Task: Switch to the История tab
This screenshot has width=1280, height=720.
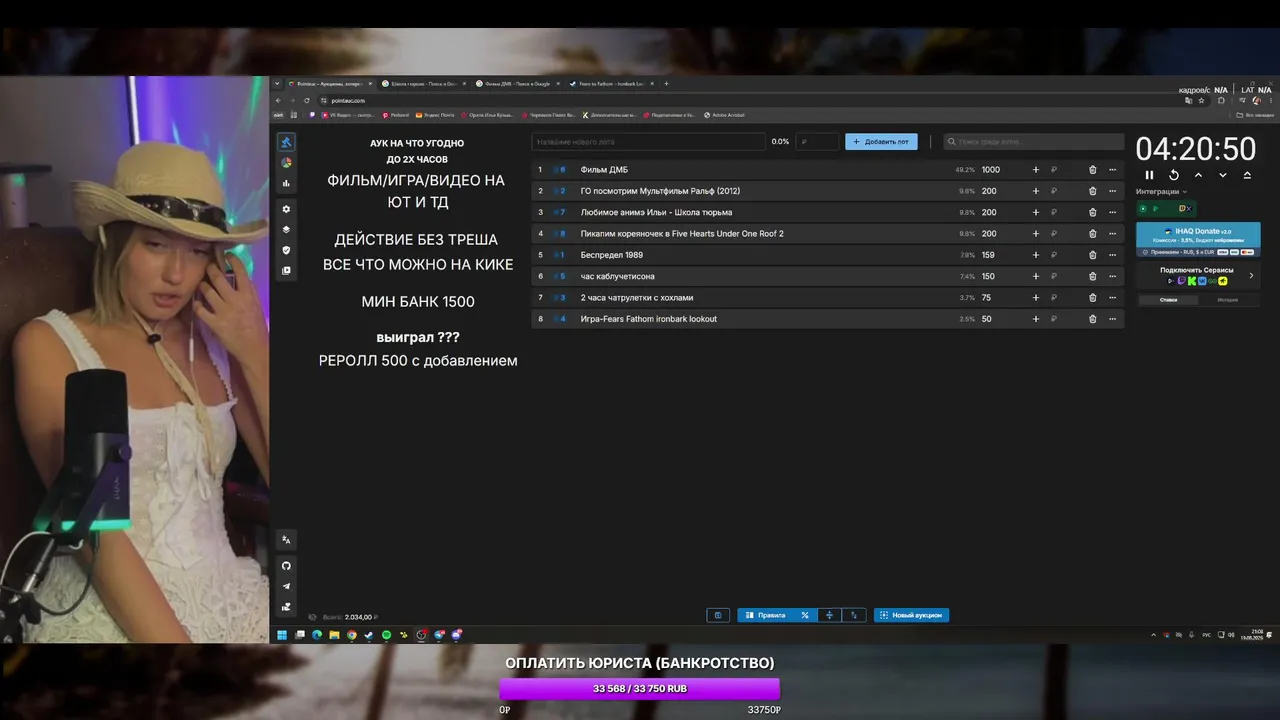Action: coord(1228,300)
